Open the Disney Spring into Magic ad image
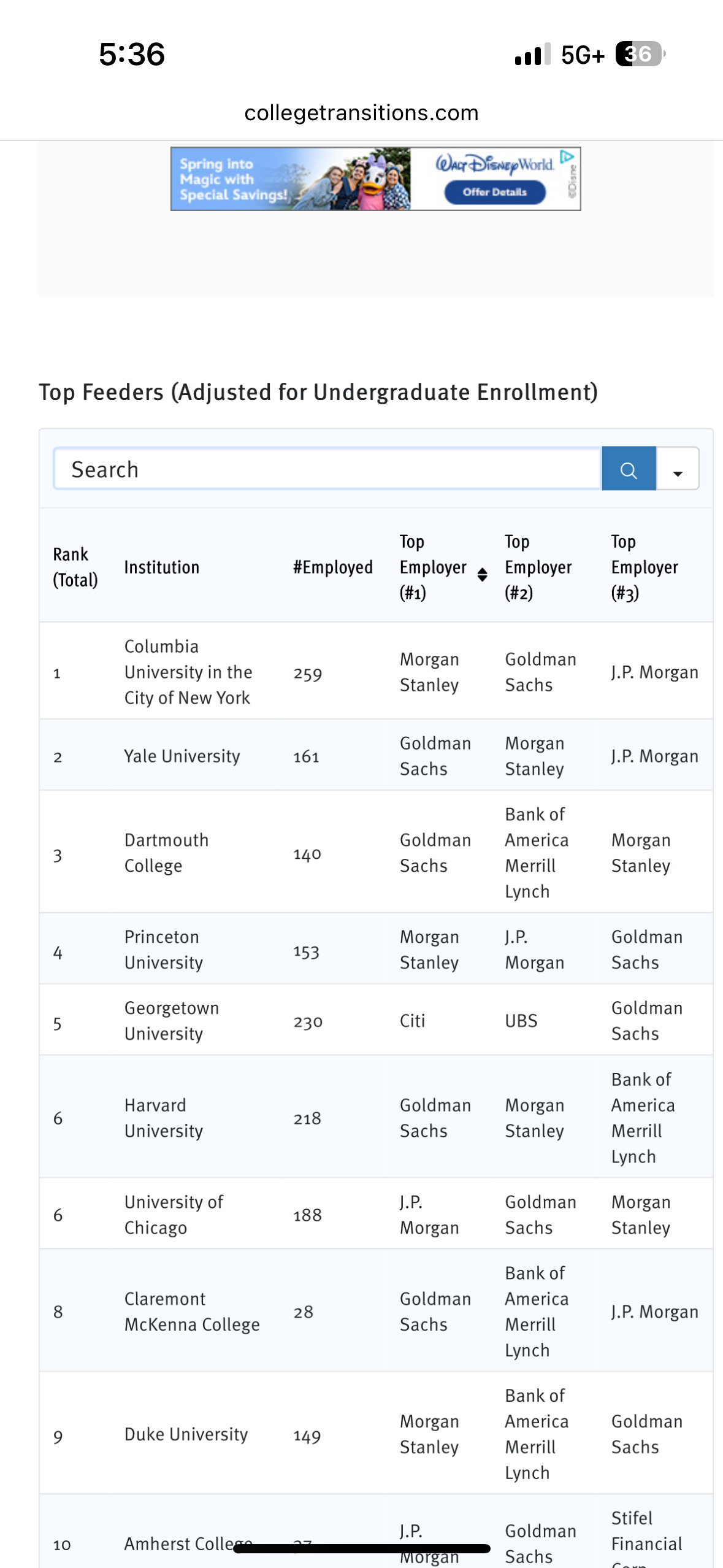The height and width of the screenshot is (1568, 723). click(291, 179)
